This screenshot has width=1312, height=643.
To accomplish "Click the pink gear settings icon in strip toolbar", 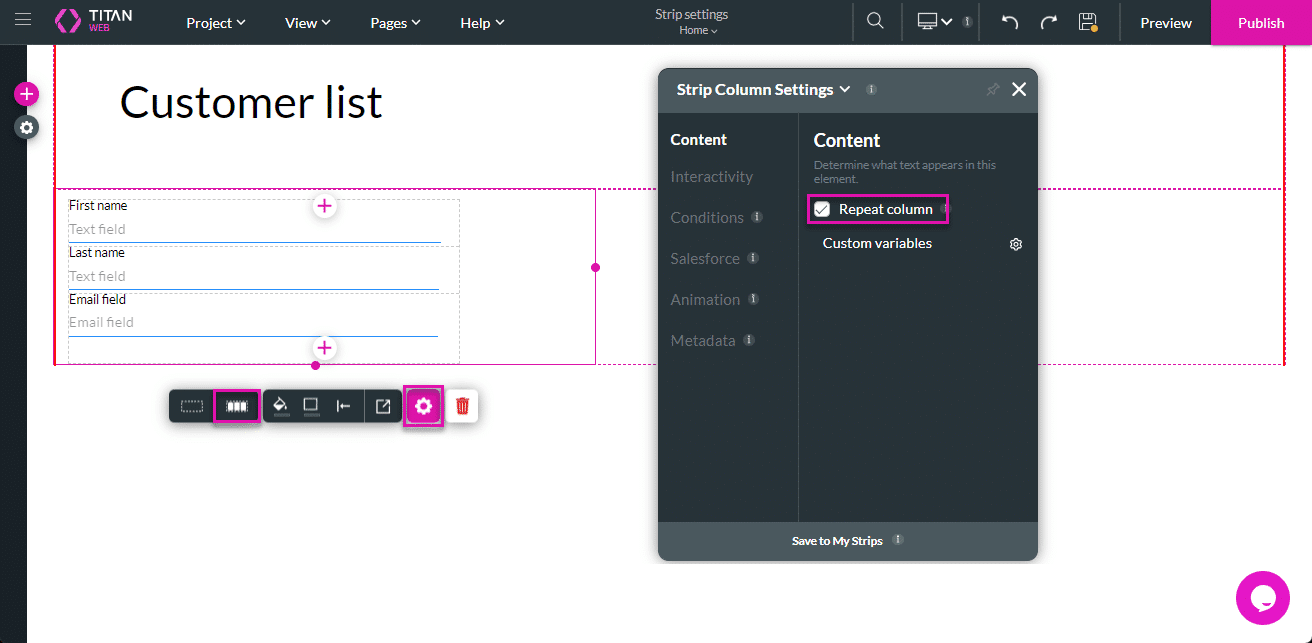I will [423, 406].
